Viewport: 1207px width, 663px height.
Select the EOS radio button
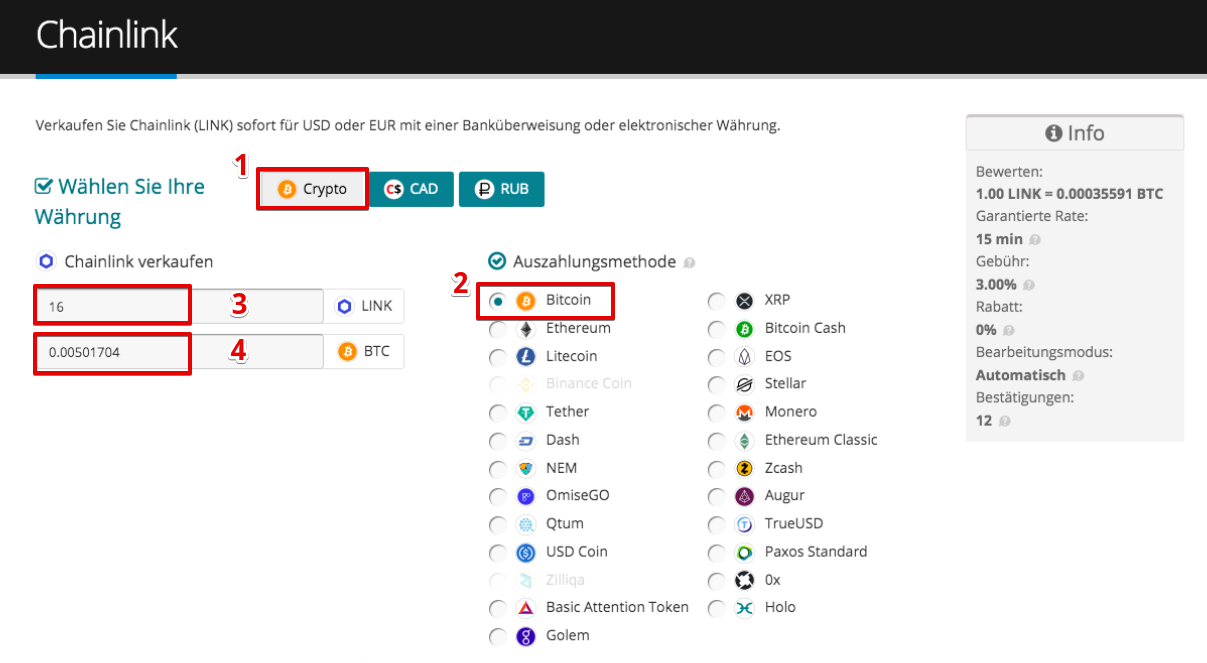tap(716, 356)
